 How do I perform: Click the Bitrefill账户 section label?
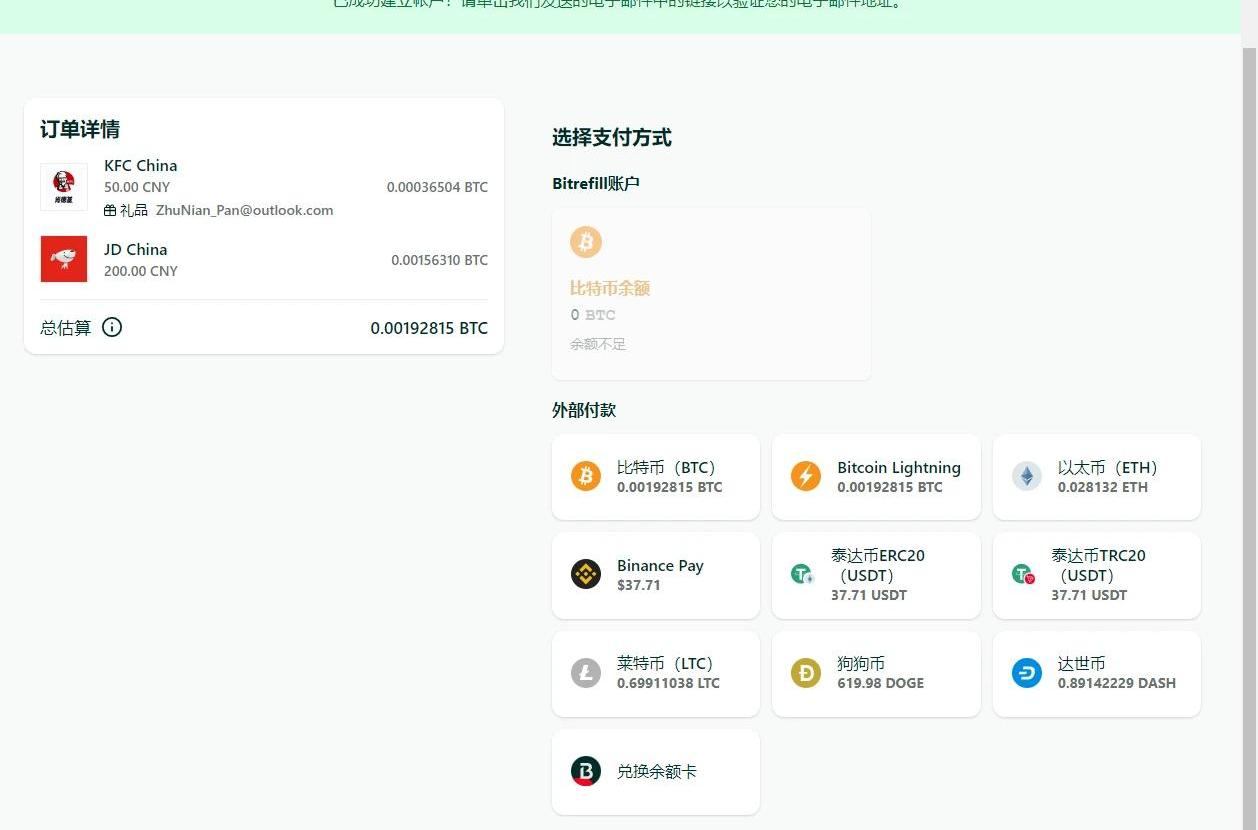596,184
